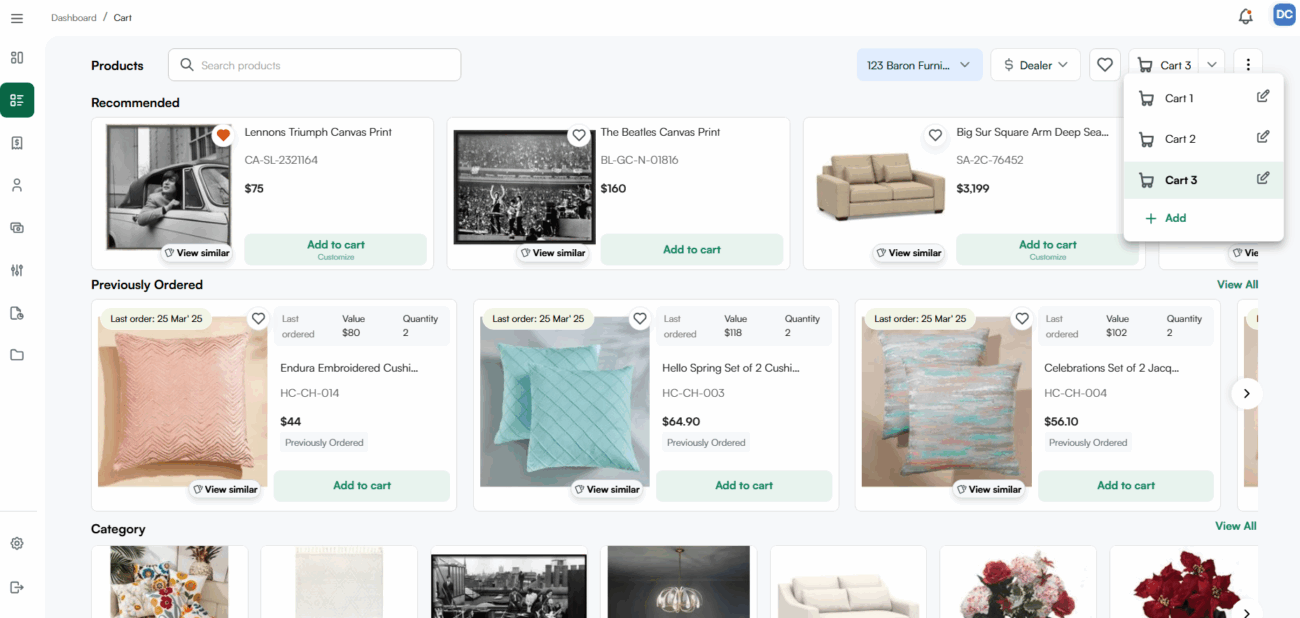Click the three-dot more options button

[x=1248, y=65]
